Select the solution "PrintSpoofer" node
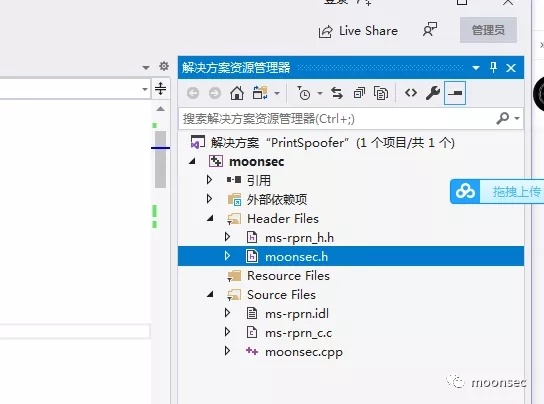544x404 pixels. 332,143
